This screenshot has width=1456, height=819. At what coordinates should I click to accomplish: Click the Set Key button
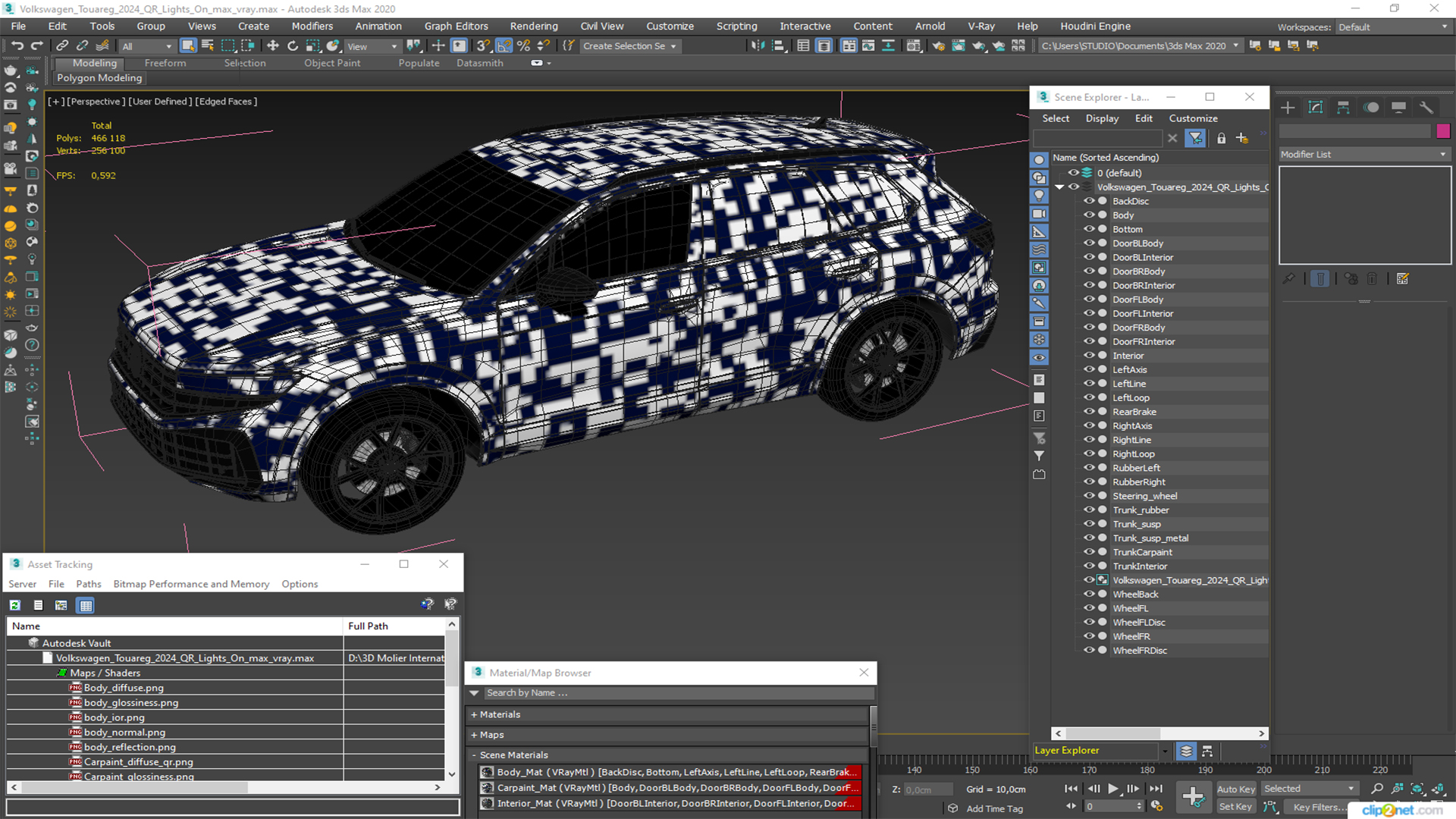pyautogui.click(x=1235, y=807)
